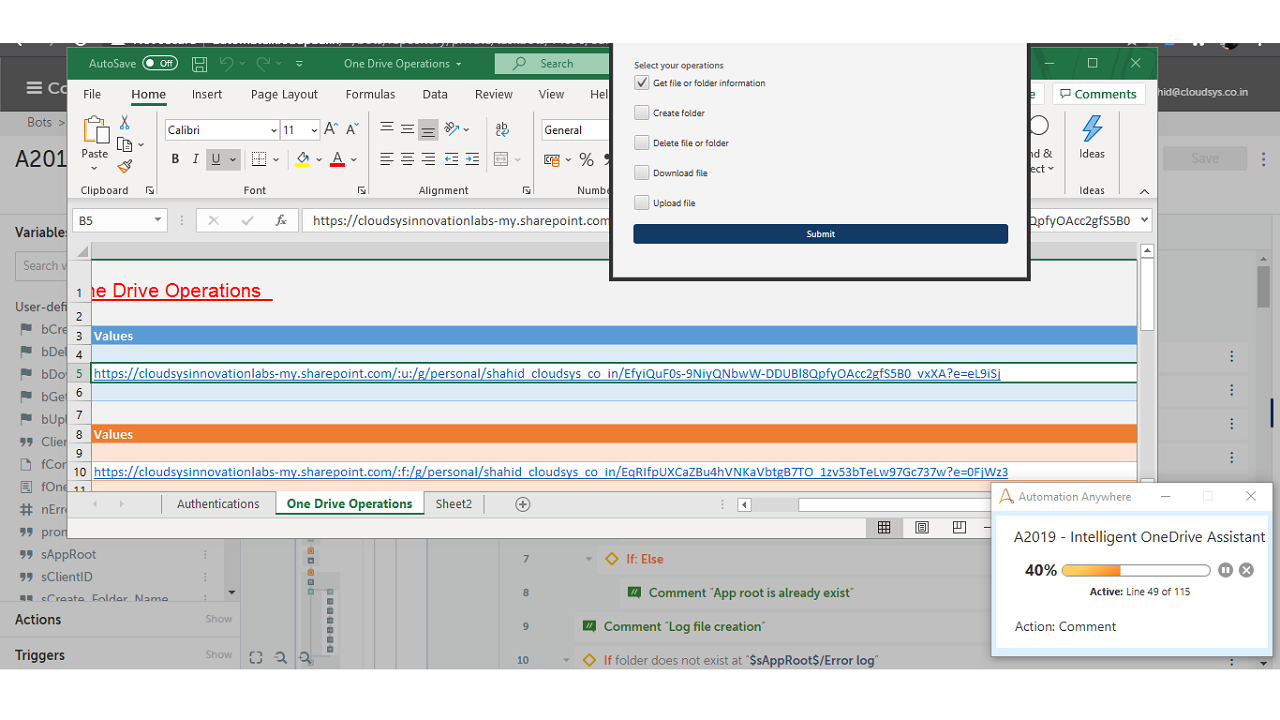
Task: Open the File menu in Excel
Action: tap(92, 94)
